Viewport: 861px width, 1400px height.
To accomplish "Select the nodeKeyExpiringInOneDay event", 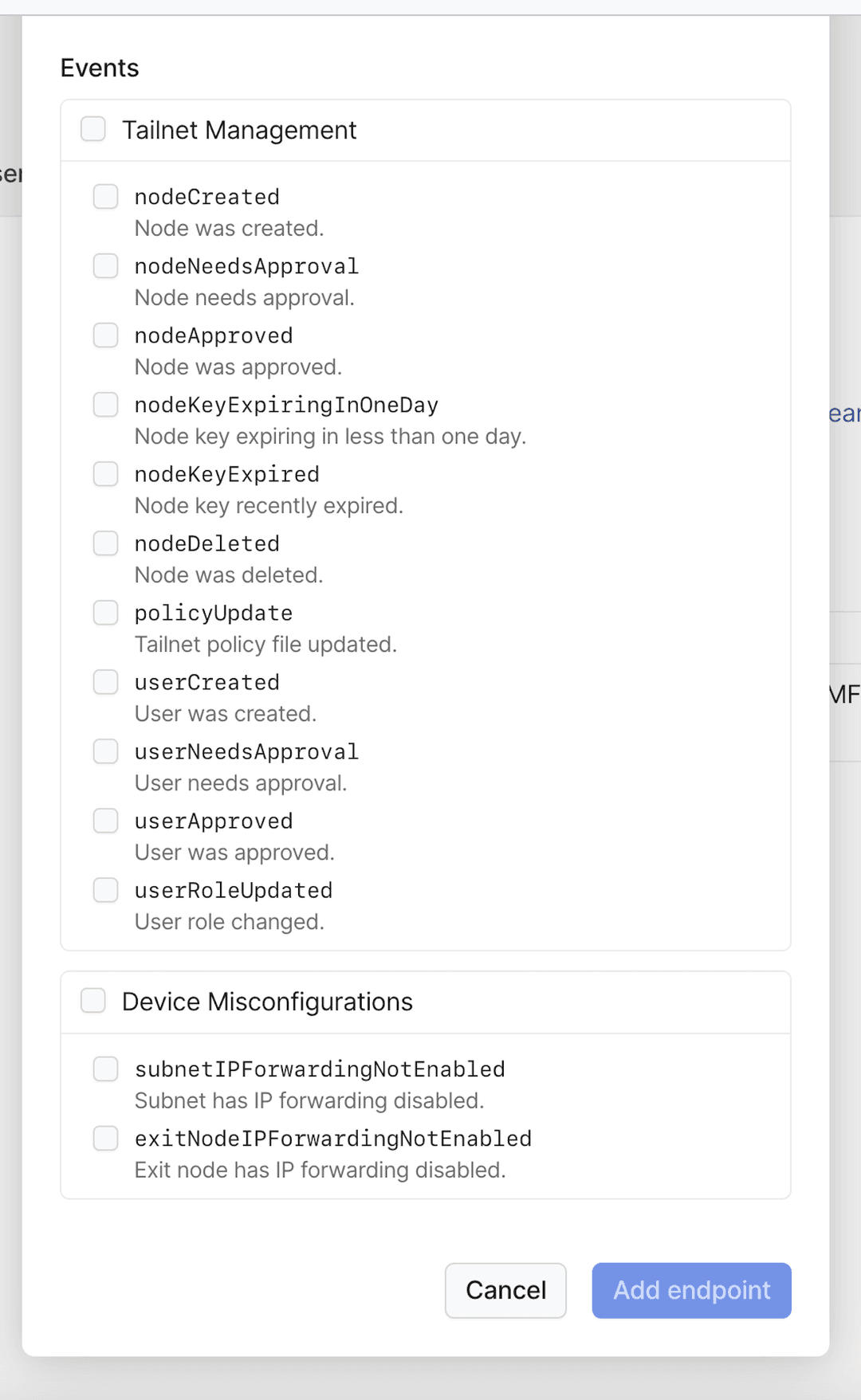I will (x=105, y=404).
